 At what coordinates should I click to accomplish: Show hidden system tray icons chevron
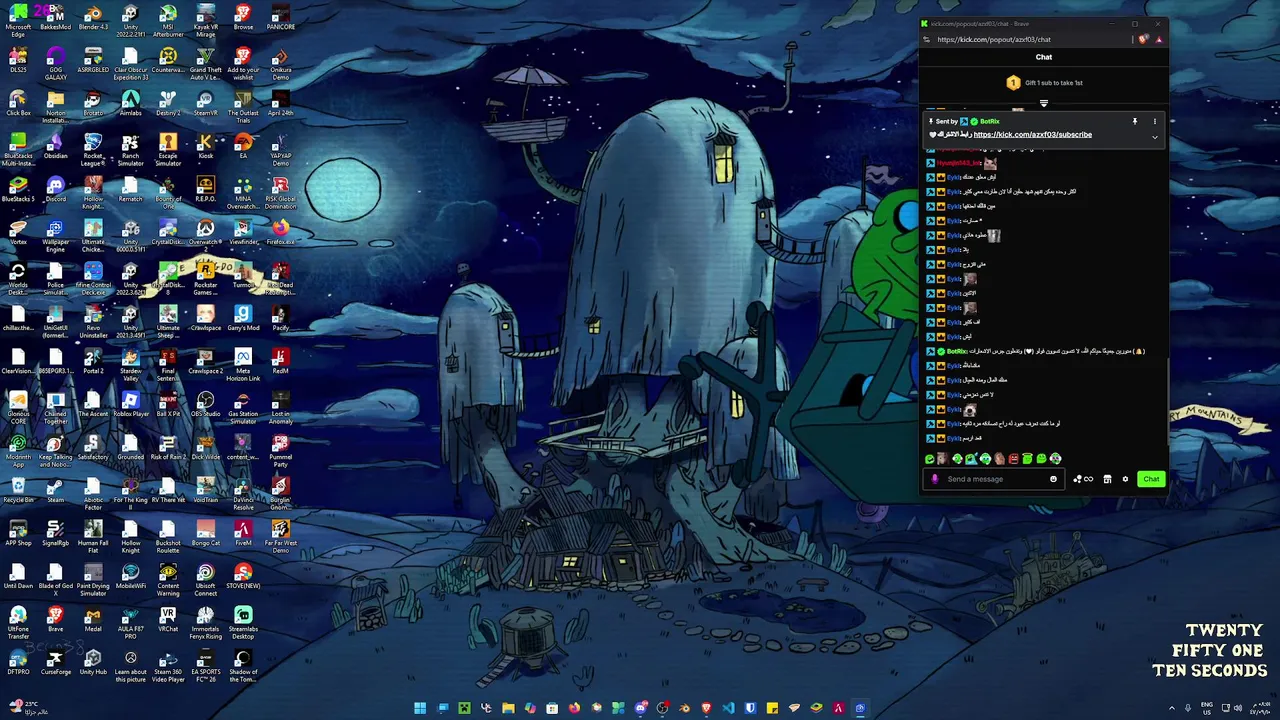click(1172, 708)
